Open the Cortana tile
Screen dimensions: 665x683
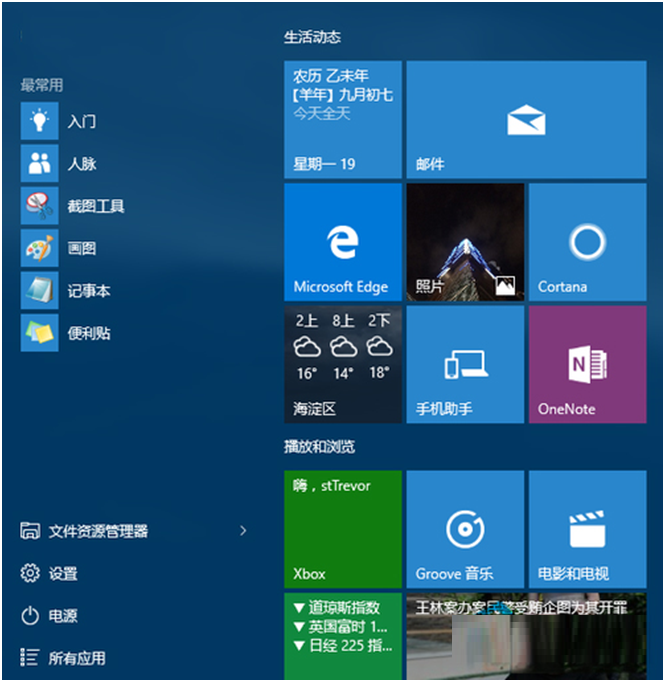587,242
